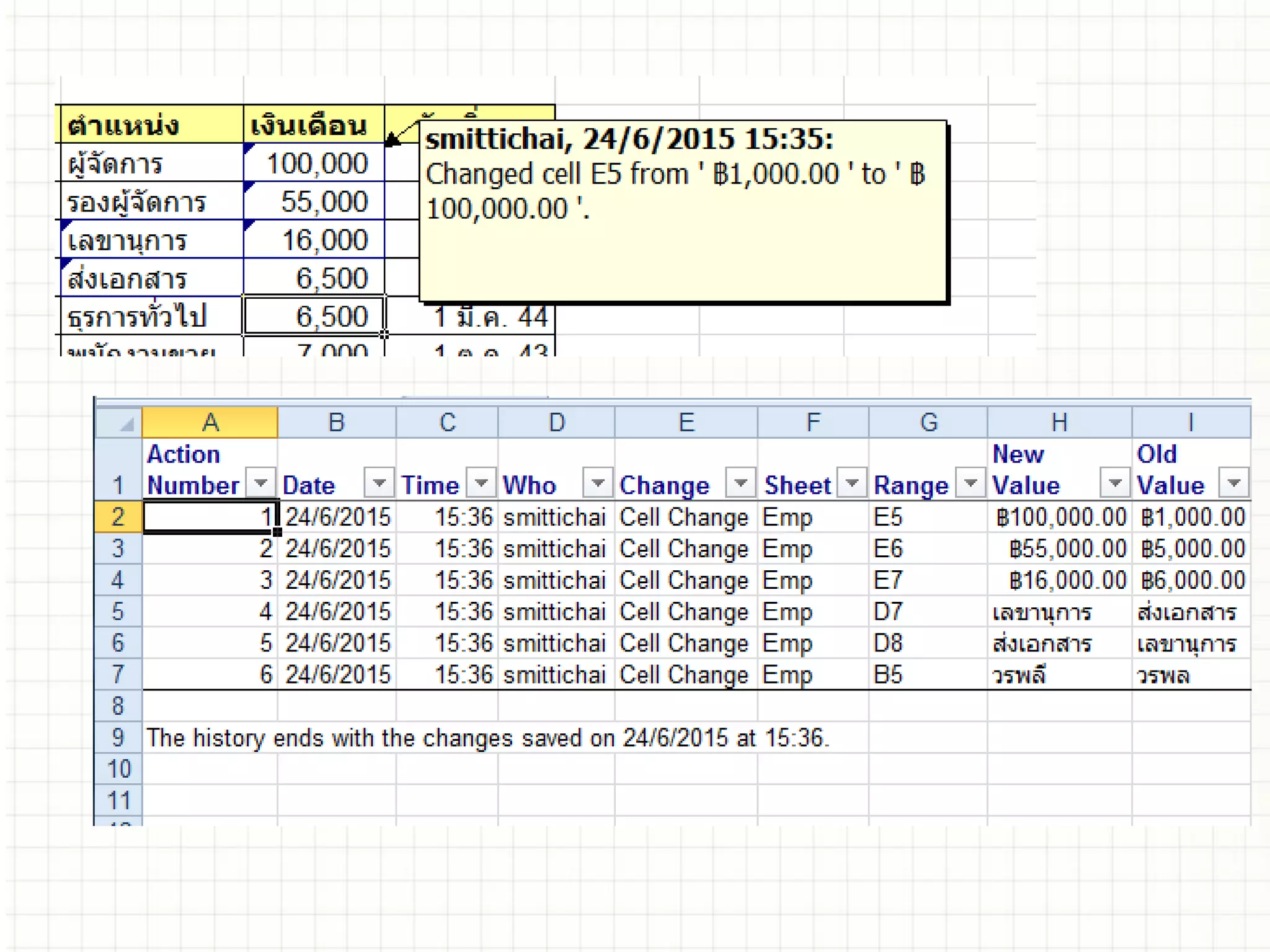Select row 2 header
This screenshot has height=952, width=1270.
(x=118, y=517)
